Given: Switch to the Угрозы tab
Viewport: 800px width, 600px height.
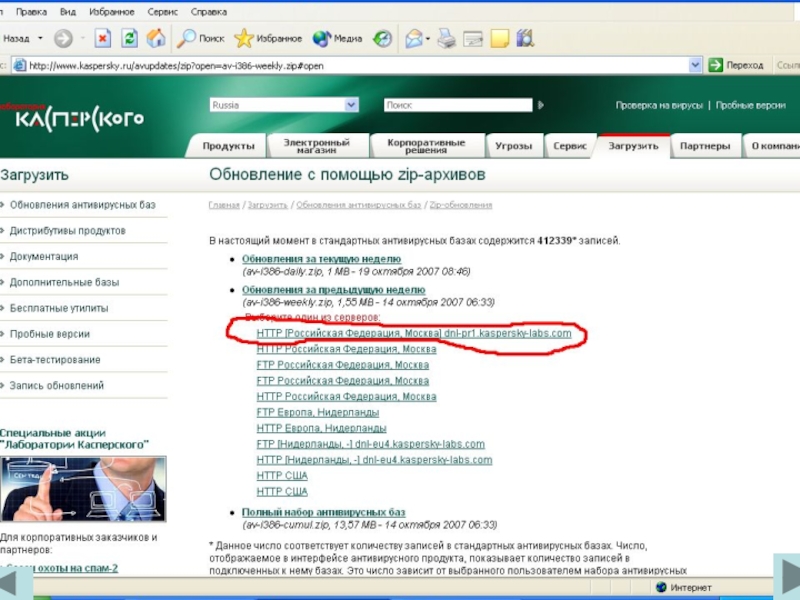Looking at the screenshot, I should 513,146.
